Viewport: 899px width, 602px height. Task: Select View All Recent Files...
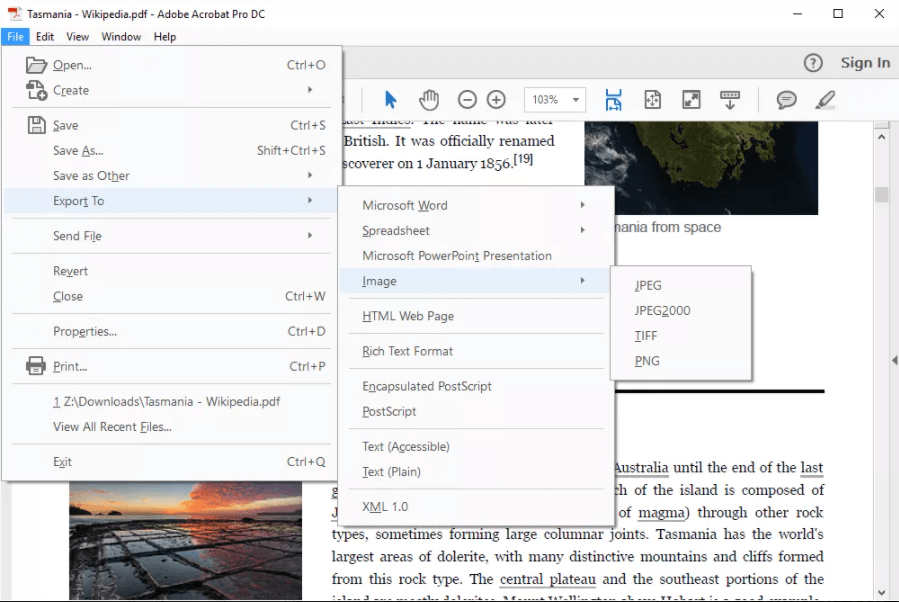[x=170, y=427]
